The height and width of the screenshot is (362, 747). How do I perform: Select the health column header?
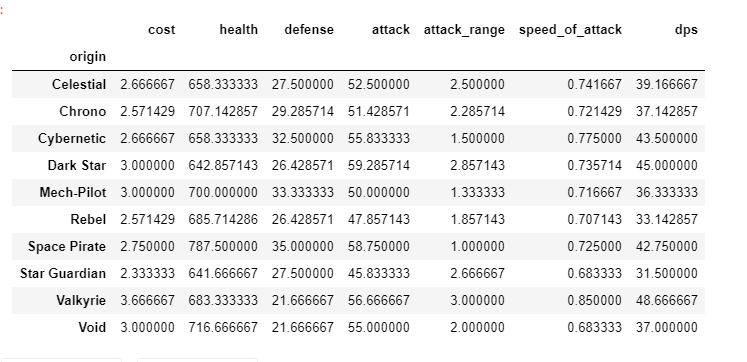click(238, 30)
